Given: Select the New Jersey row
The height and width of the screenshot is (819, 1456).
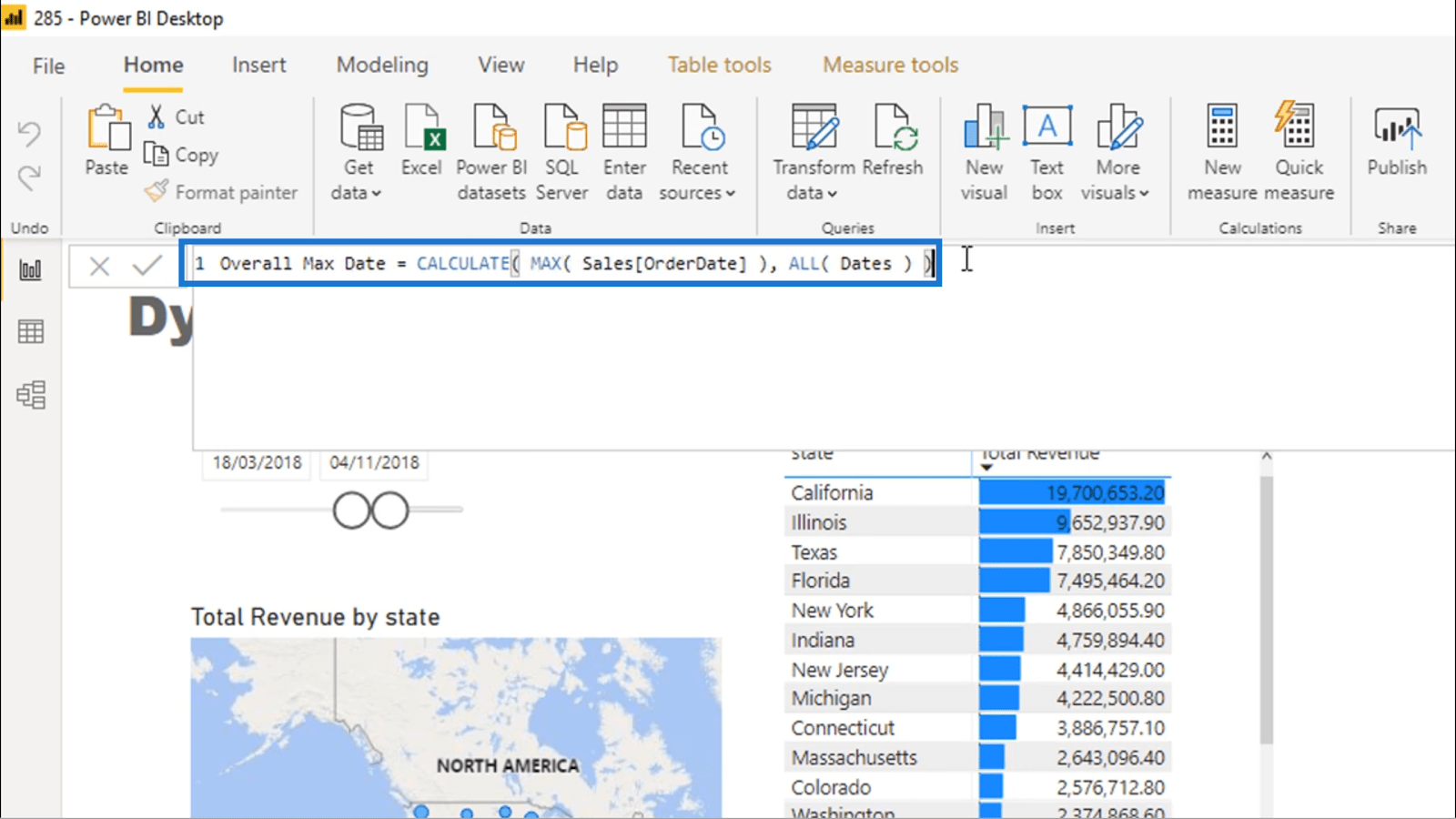Looking at the screenshot, I should coord(977,670).
